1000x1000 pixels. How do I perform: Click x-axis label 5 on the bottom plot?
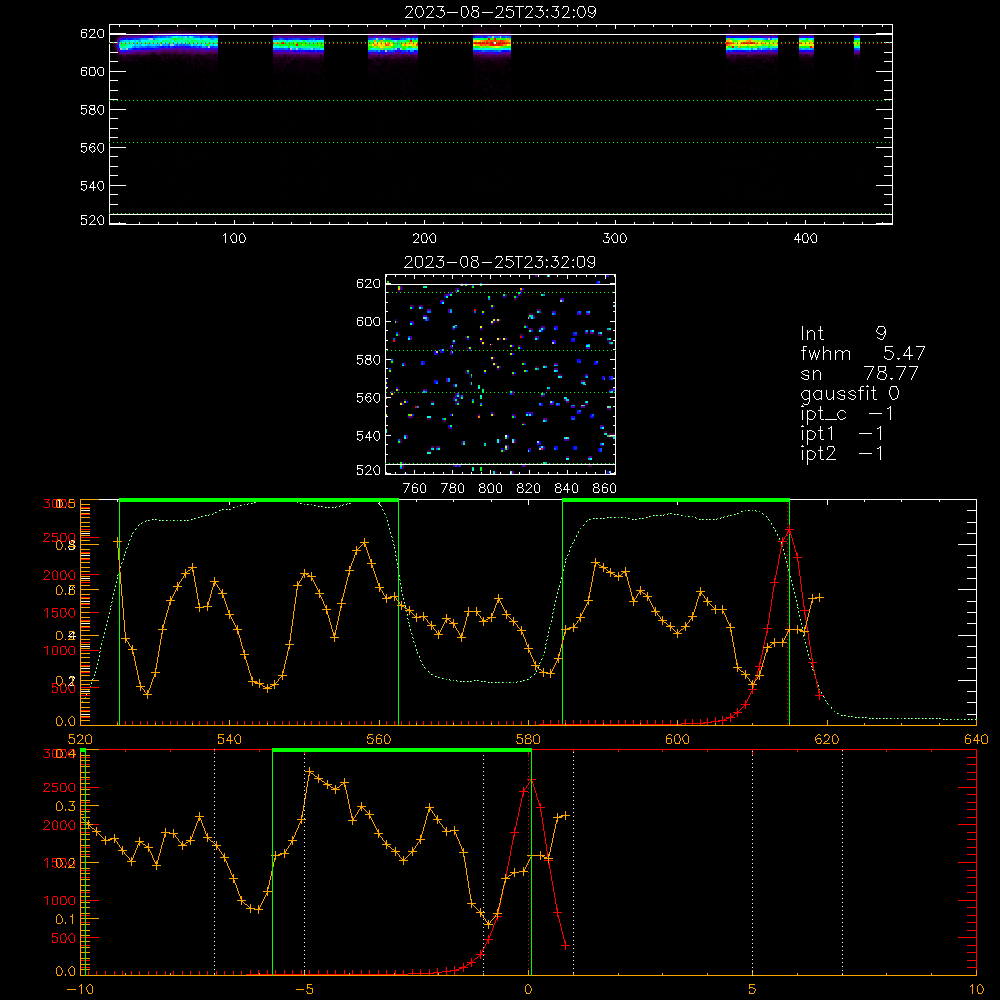tap(753, 989)
